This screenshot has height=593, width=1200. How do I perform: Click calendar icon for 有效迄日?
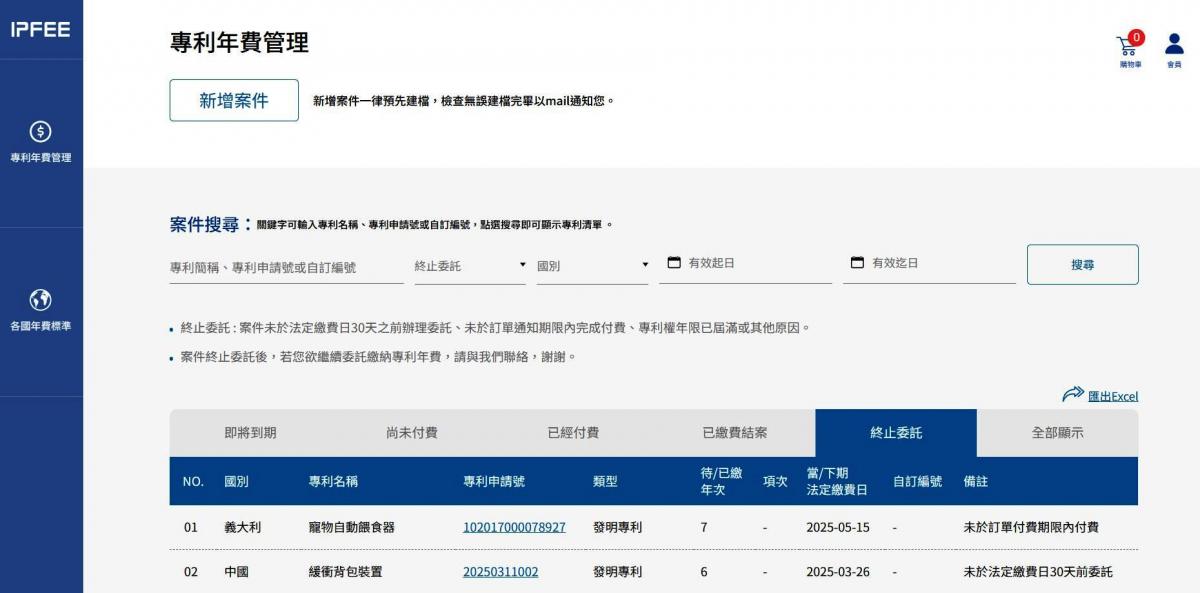tap(857, 263)
